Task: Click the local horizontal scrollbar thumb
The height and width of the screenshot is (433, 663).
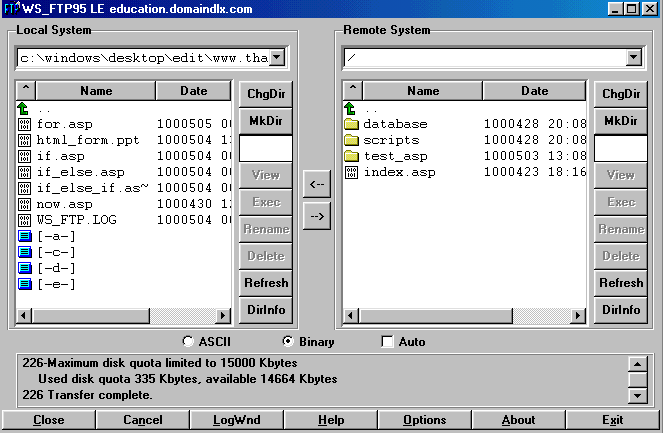Action: click(x=91, y=315)
